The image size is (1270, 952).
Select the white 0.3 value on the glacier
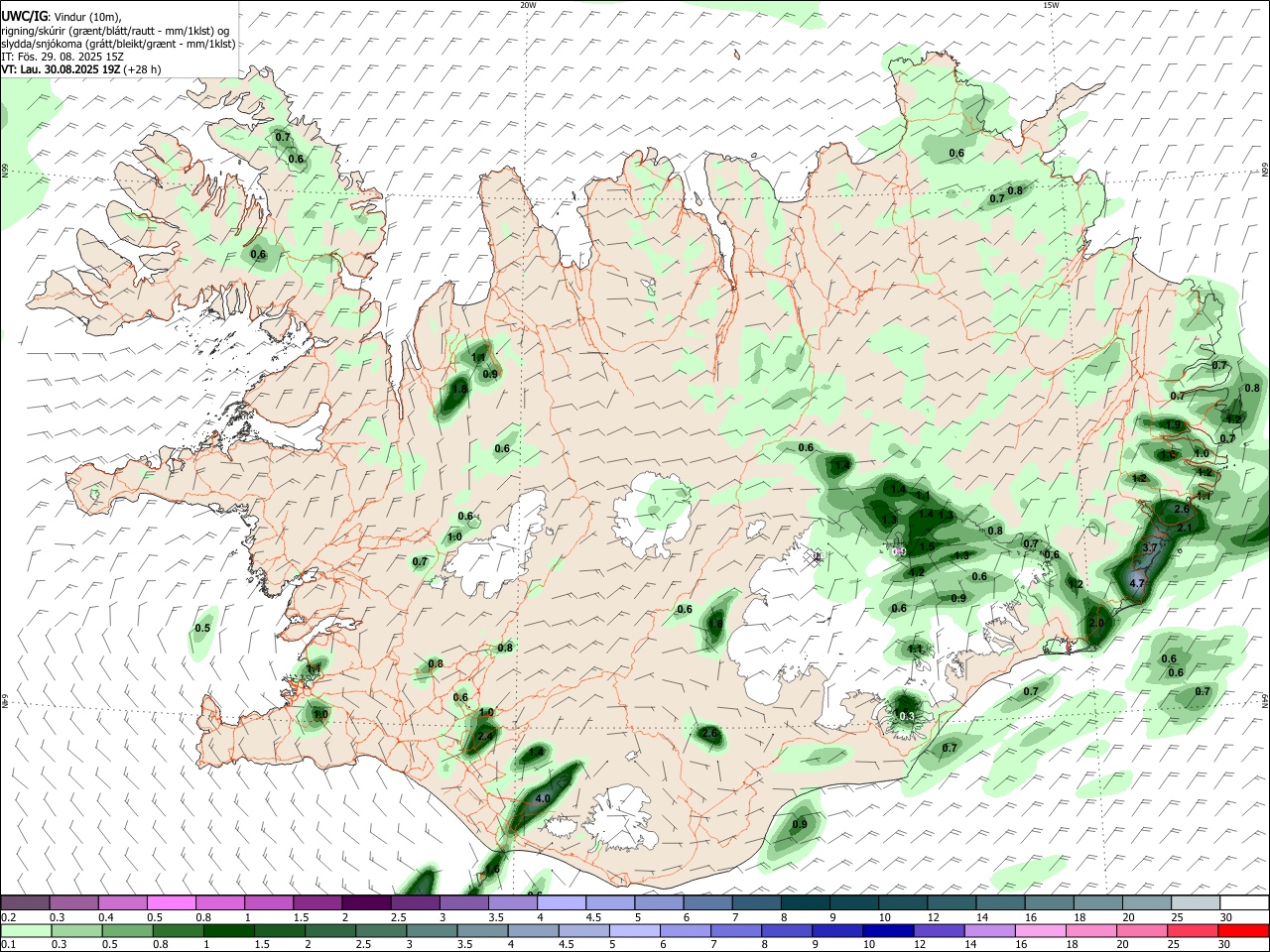tap(907, 716)
